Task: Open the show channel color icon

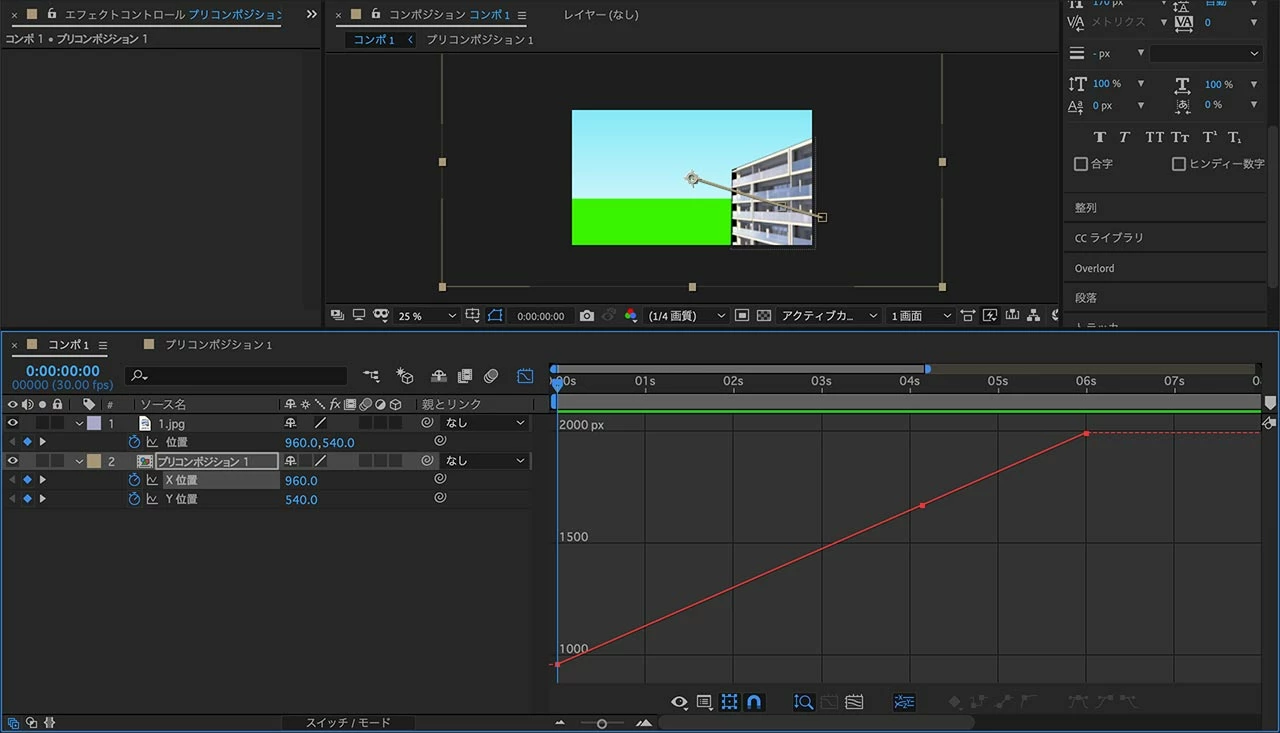Action: (x=630, y=315)
